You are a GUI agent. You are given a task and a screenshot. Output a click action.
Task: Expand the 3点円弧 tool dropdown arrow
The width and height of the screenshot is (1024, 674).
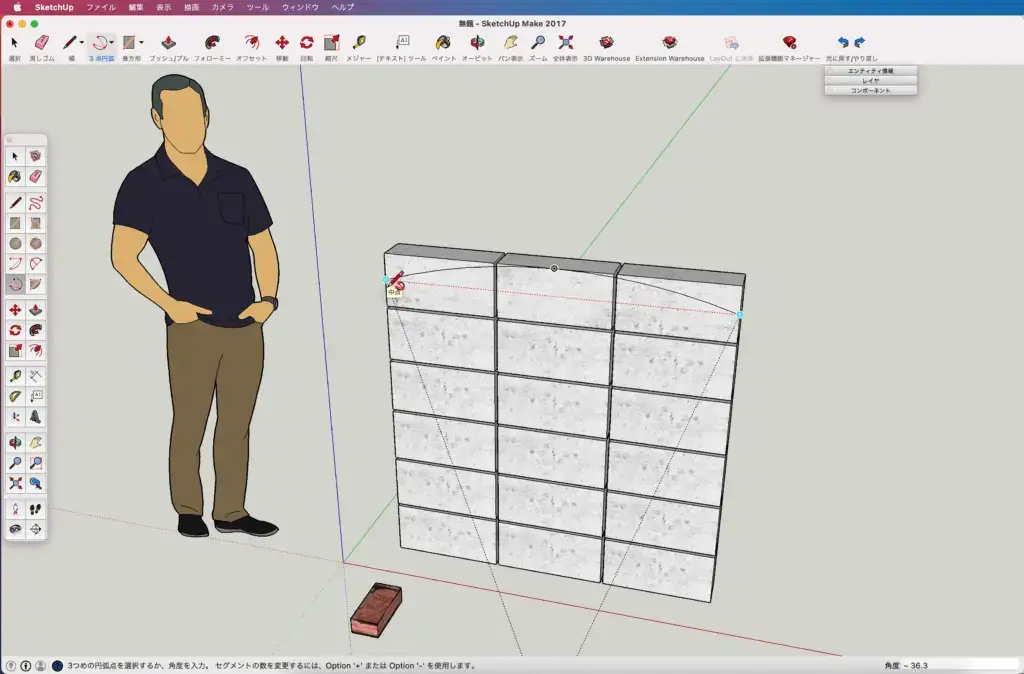pyautogui.click(x=112, y=42)
